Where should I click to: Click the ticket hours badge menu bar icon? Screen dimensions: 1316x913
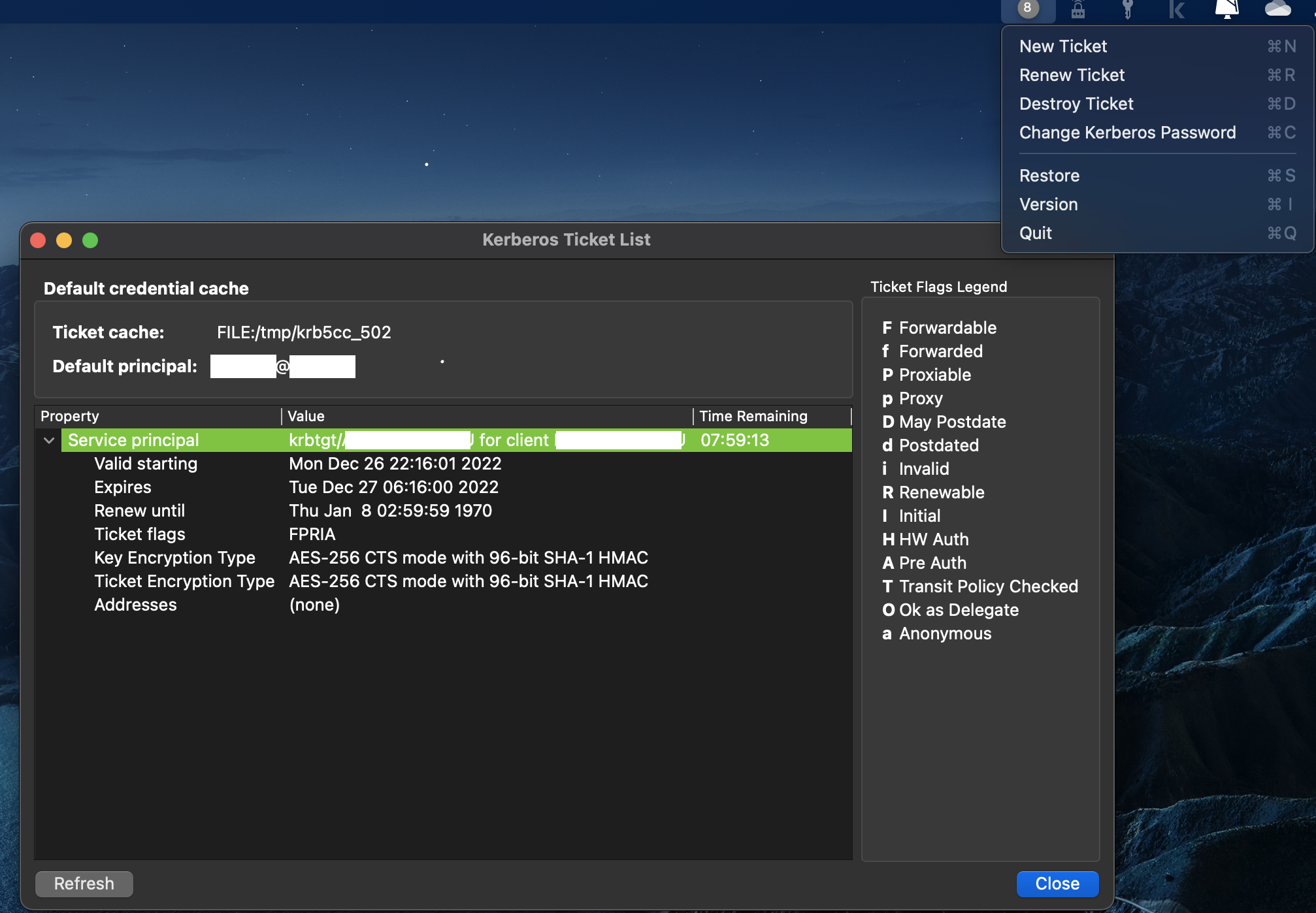point(1027,8)
